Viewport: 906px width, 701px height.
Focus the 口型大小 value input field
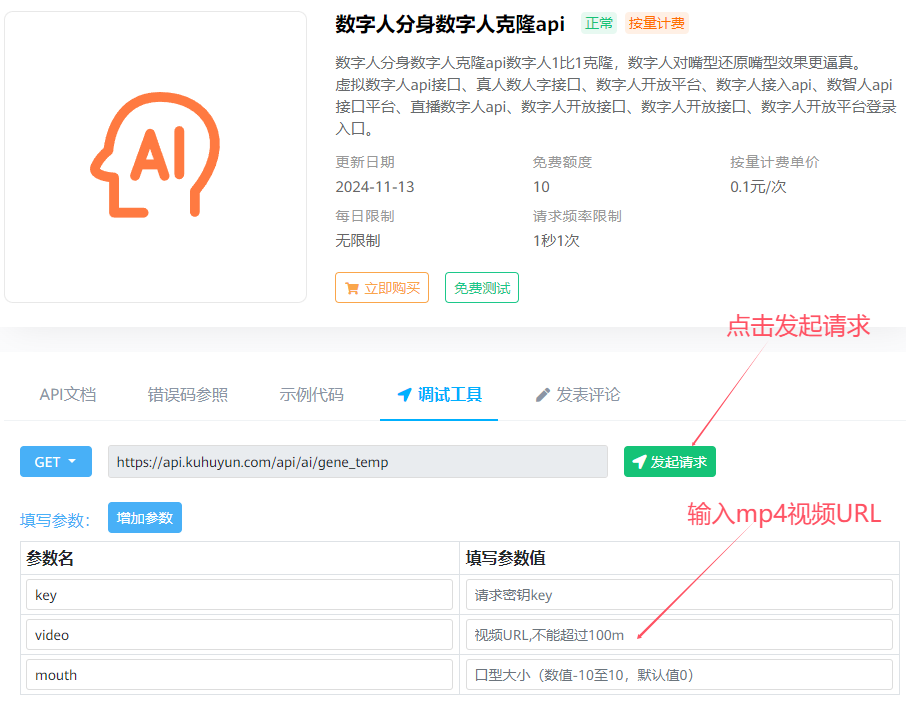click(x=679, y=675)
